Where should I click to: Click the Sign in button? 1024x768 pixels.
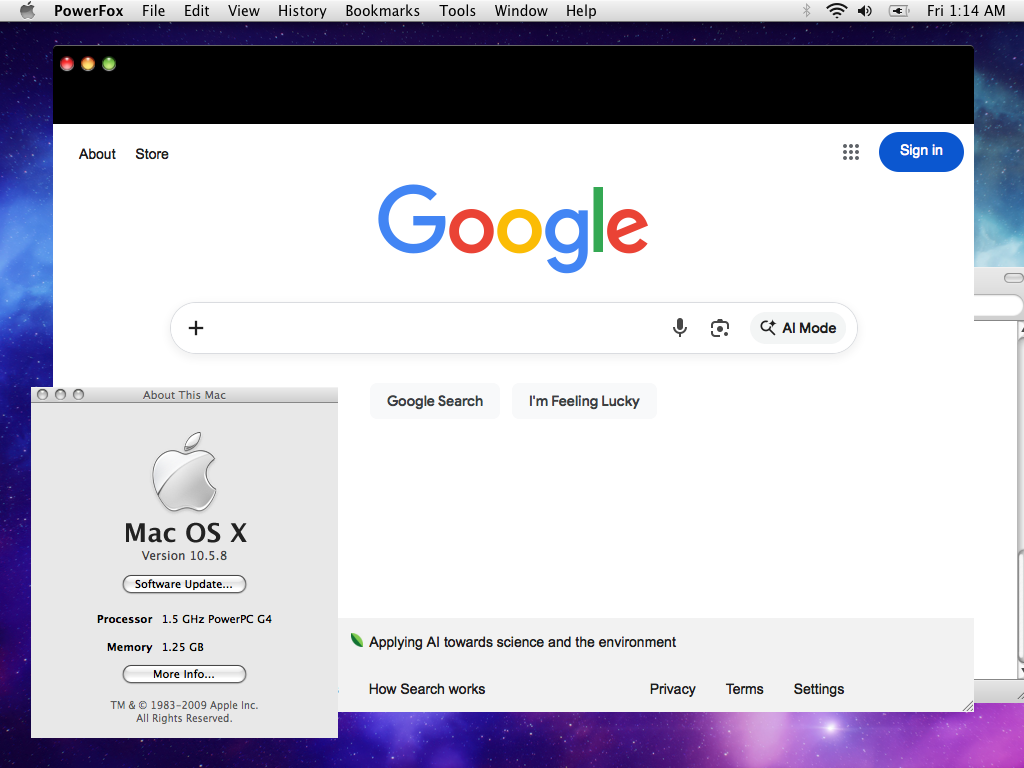(x=921, y=152)
